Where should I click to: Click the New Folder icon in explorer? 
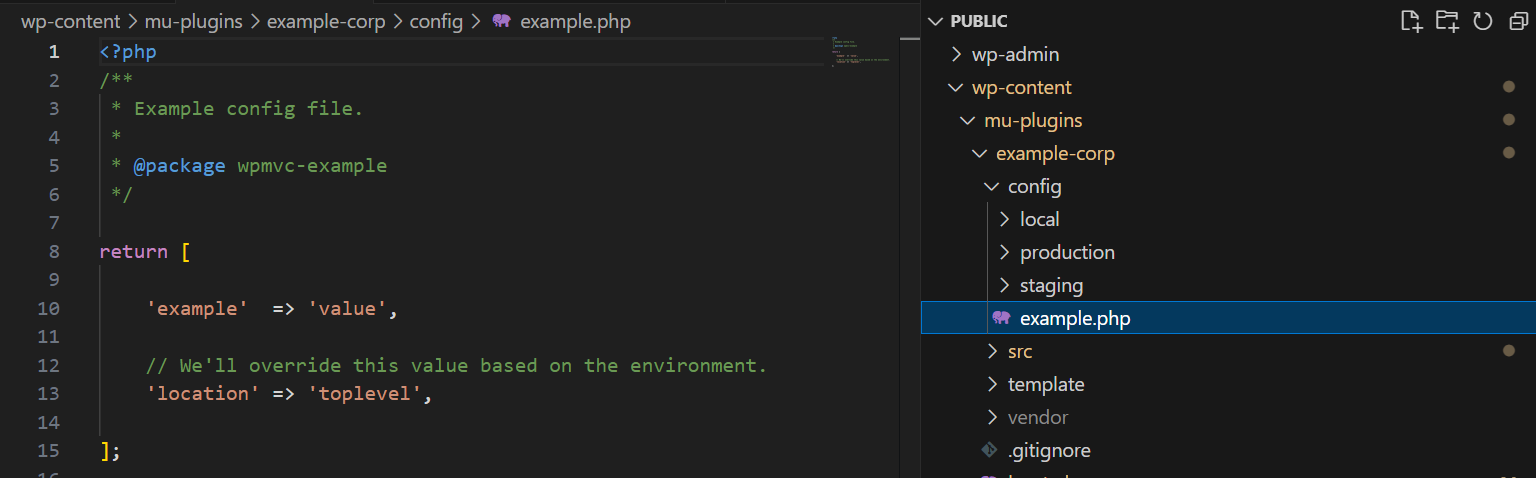click(x=1447, y=21)
